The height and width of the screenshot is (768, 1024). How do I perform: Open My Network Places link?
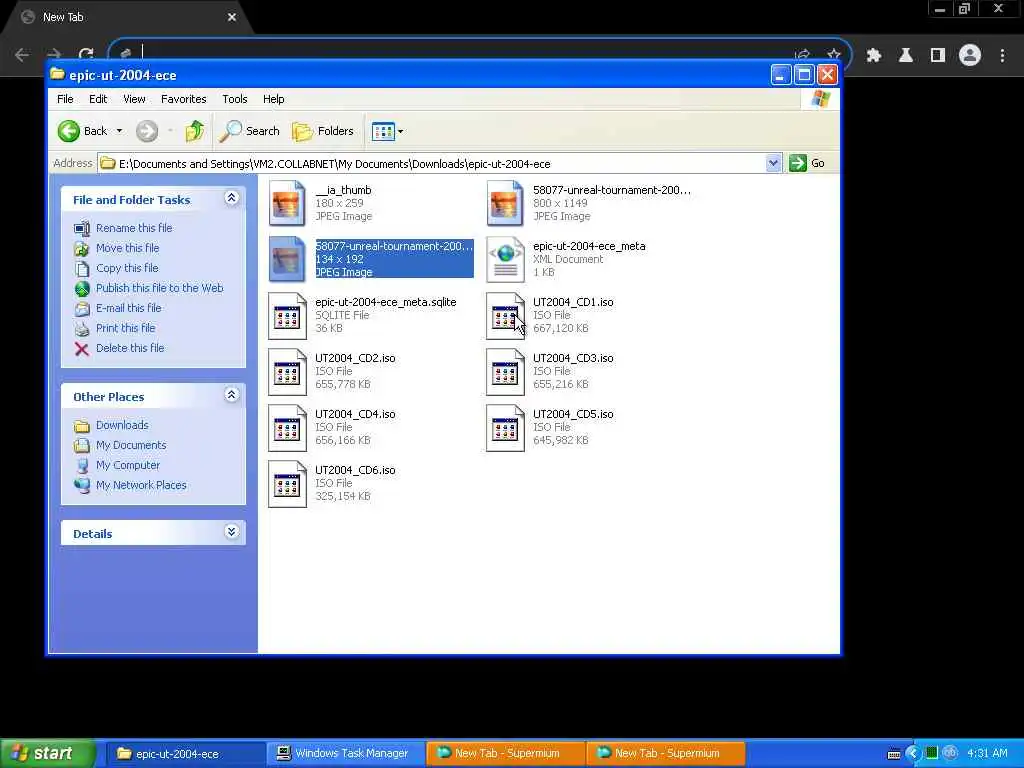(x=141, y=485)
